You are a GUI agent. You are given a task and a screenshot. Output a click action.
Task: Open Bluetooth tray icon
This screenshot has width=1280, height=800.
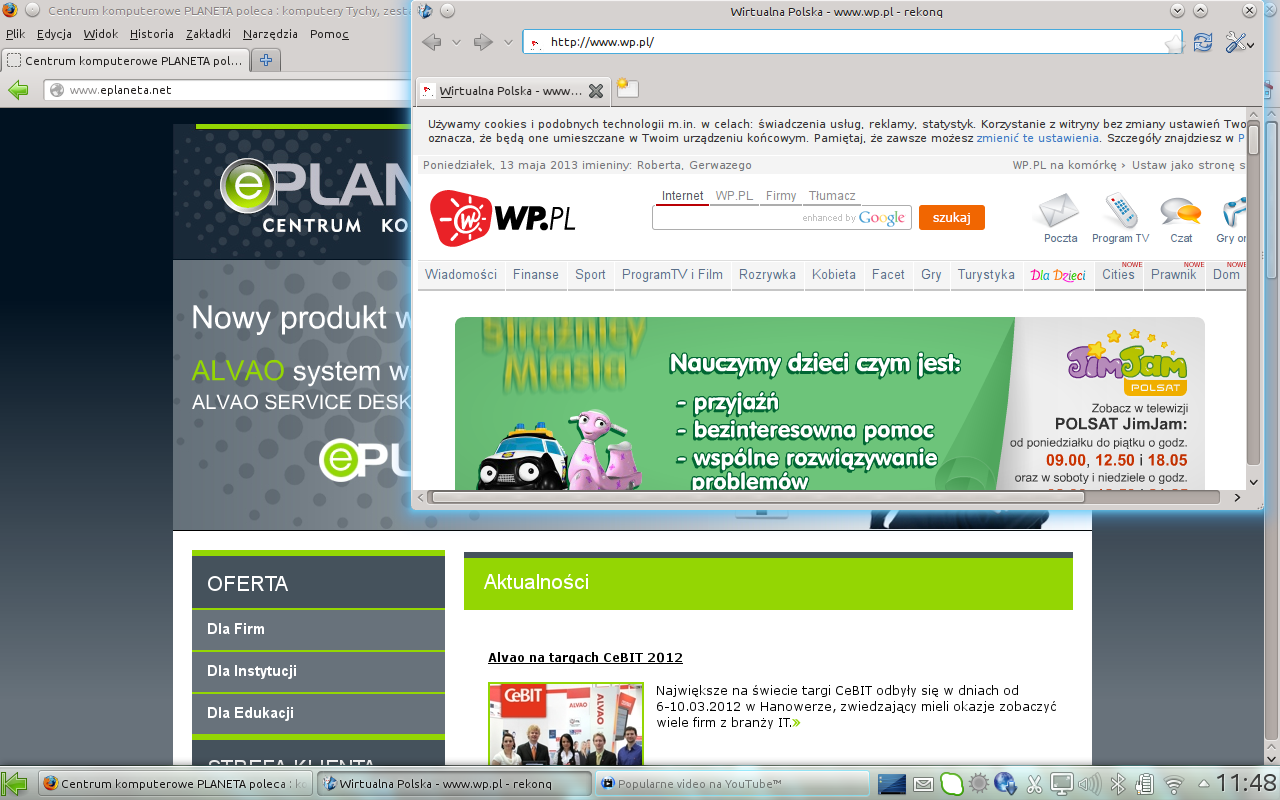point(1120,784)
